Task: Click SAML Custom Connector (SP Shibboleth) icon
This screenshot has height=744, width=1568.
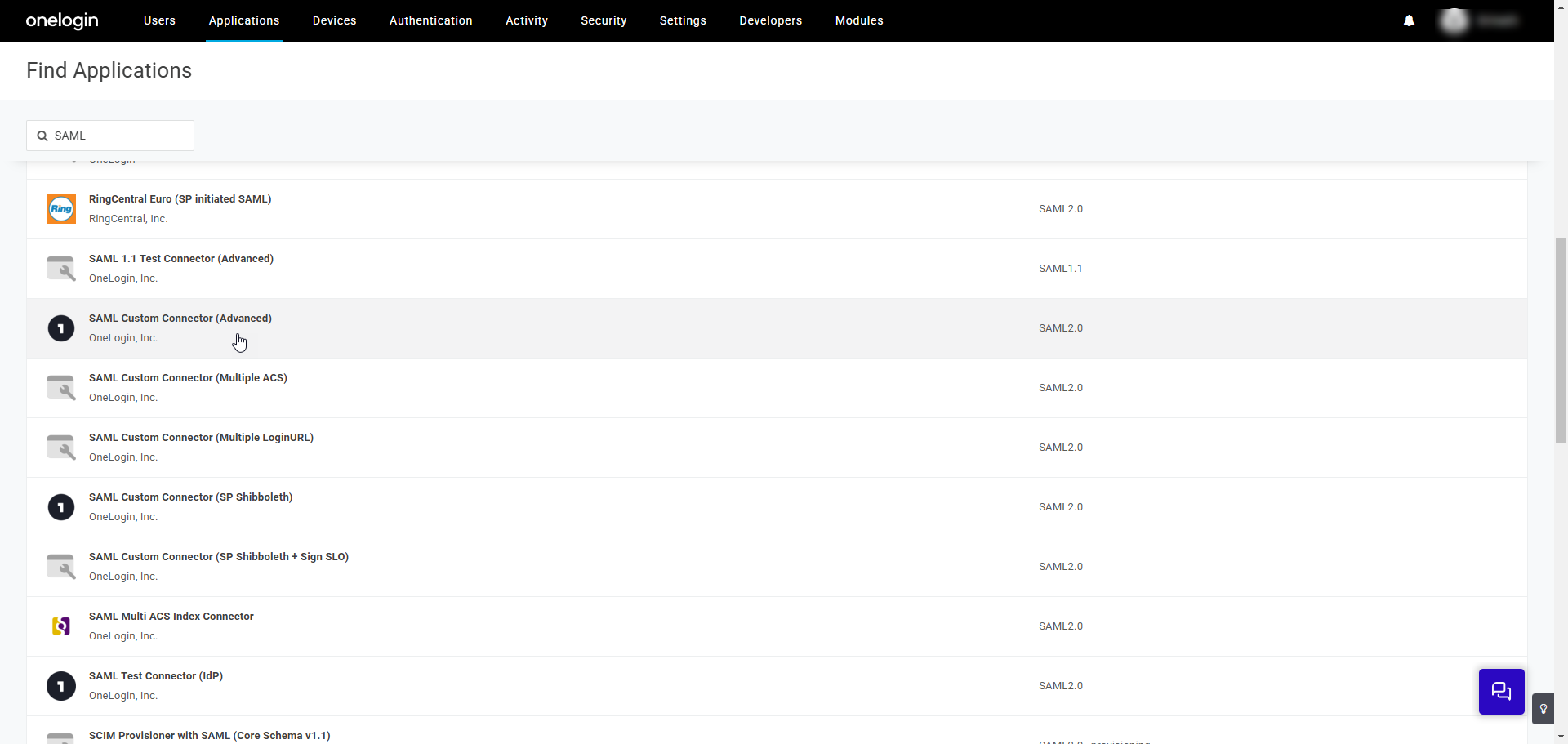Action: pos(61,507)
